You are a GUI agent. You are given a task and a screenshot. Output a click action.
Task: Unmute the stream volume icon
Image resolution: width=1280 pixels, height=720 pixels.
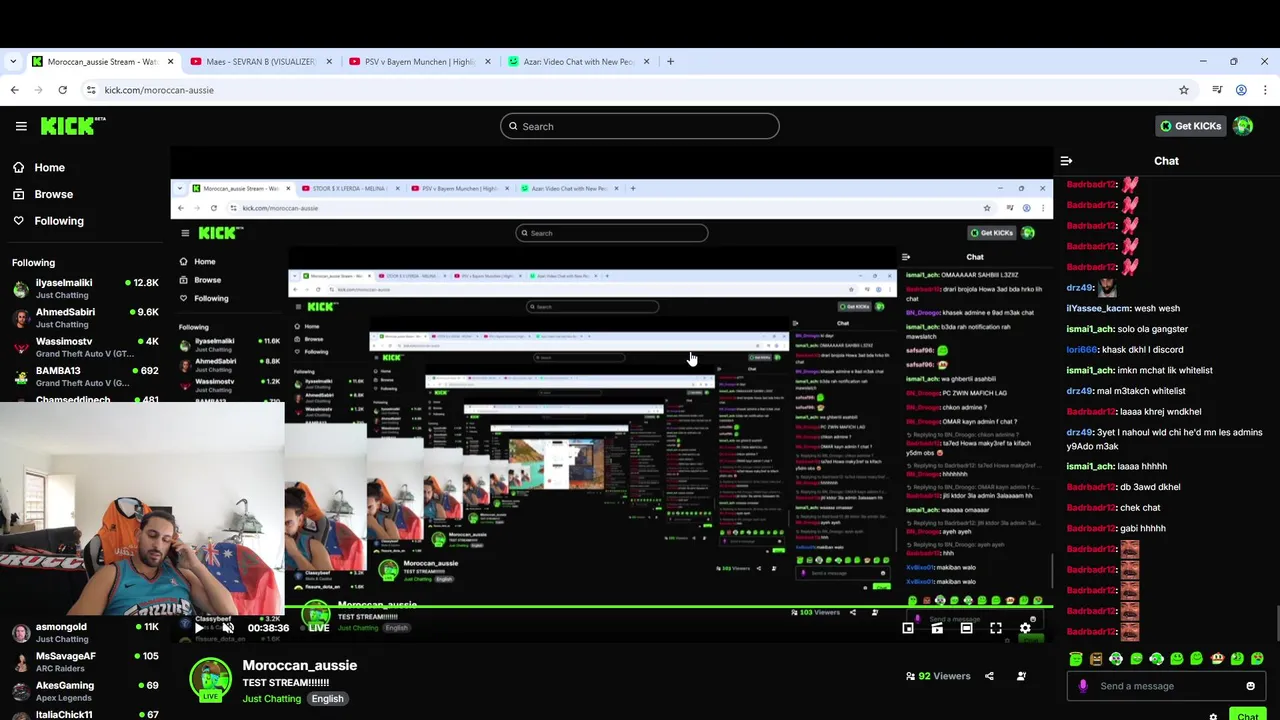tap(228, 628)
